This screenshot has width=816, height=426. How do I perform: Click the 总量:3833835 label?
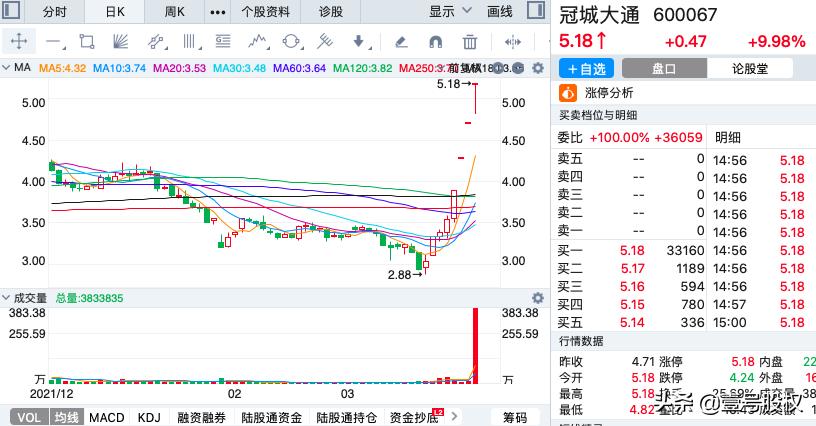[90, 299]
